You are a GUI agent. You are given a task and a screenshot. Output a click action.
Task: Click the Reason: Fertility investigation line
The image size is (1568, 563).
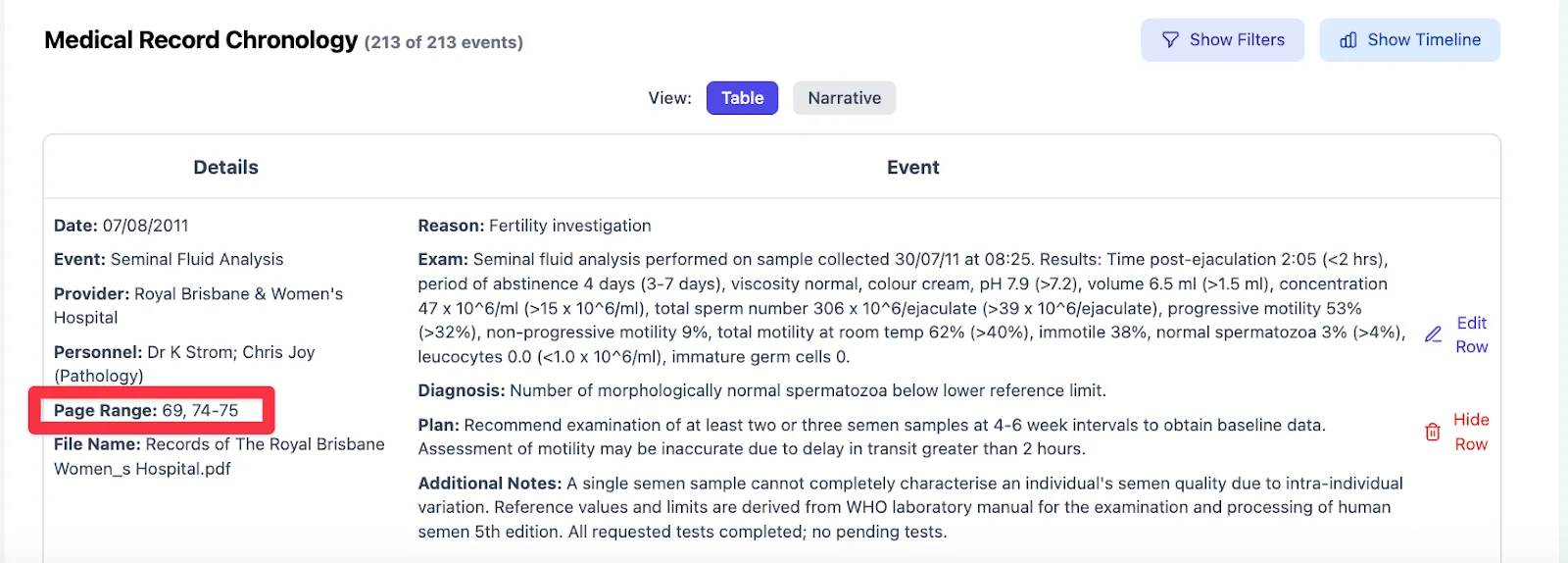[x=534, y=226]
